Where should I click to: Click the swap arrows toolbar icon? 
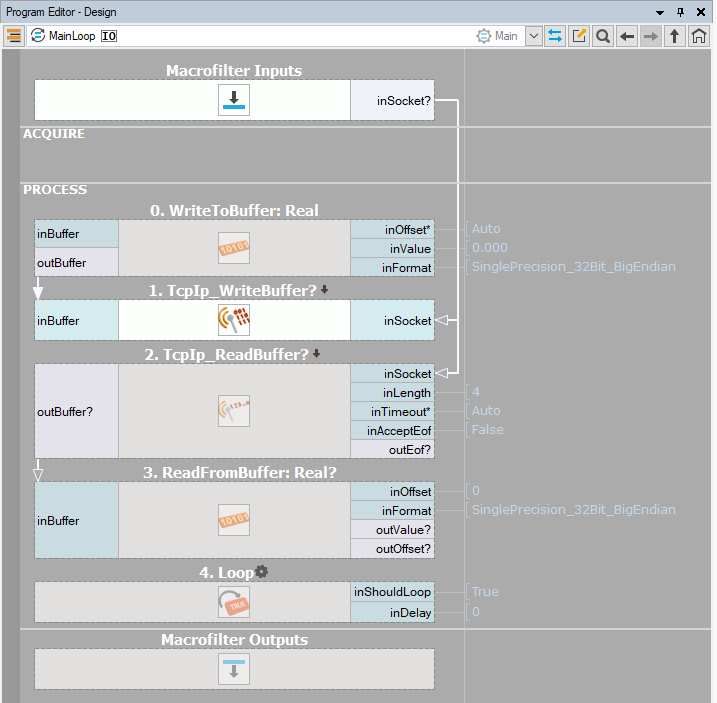coord(555,36)
